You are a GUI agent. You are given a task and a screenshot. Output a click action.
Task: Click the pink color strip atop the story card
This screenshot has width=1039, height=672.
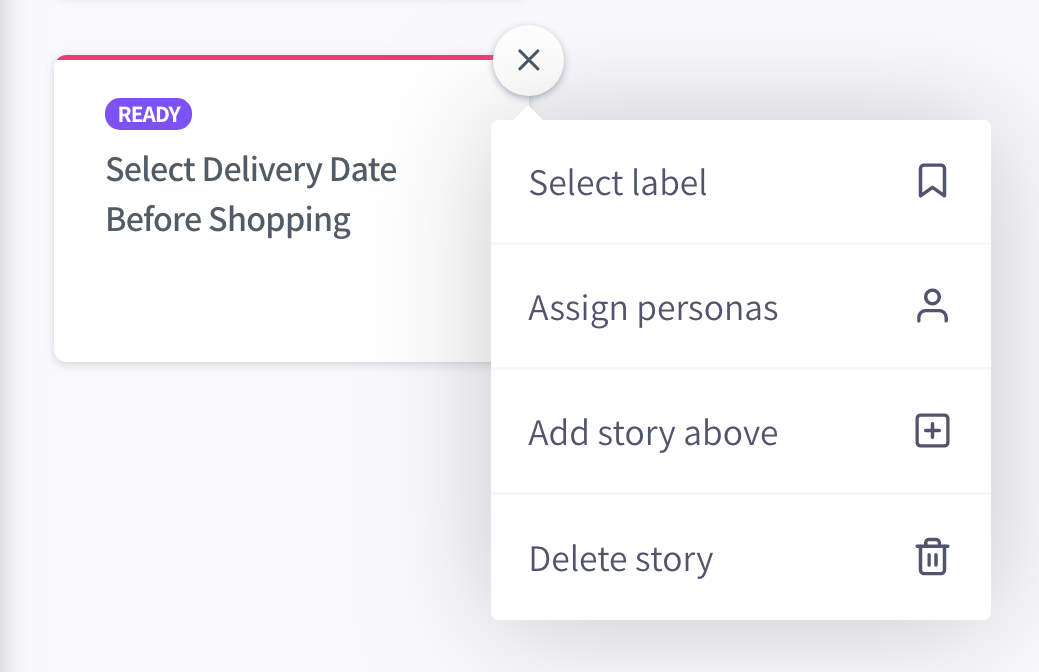(x=274, y=58)
